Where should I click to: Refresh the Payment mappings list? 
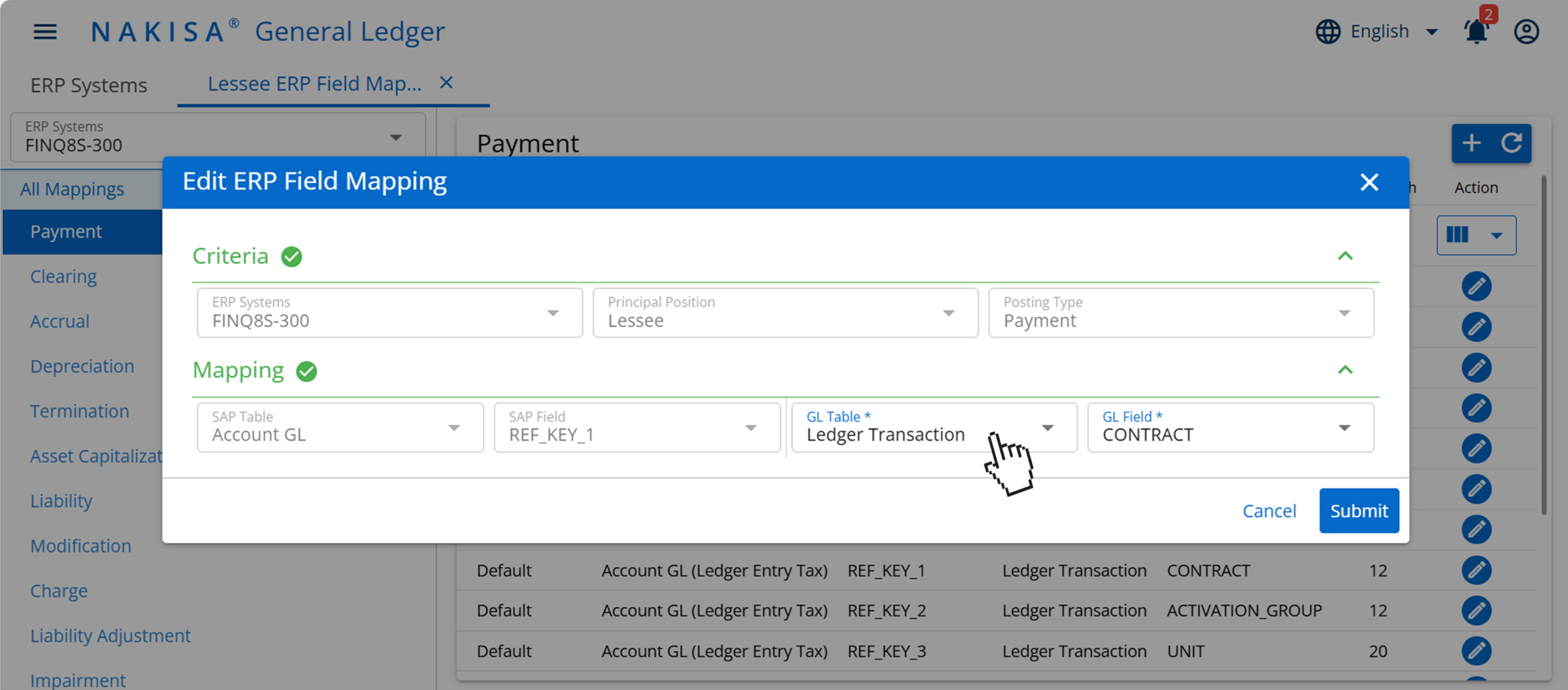pyautogui.click(x=1512, y=143)
